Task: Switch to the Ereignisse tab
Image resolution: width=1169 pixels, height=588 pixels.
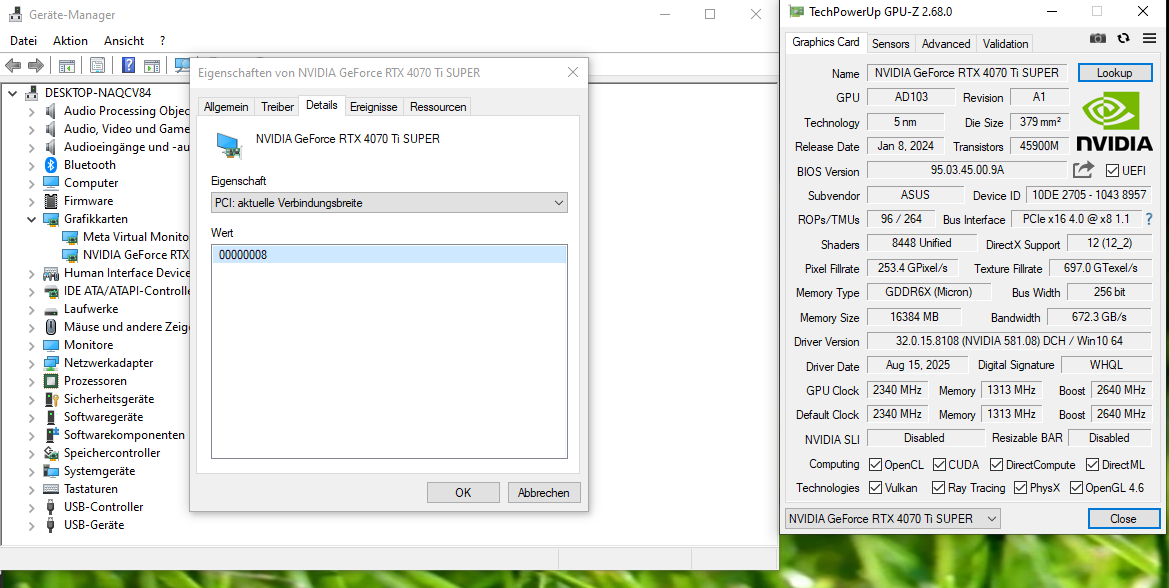Action: click(374, 107)
